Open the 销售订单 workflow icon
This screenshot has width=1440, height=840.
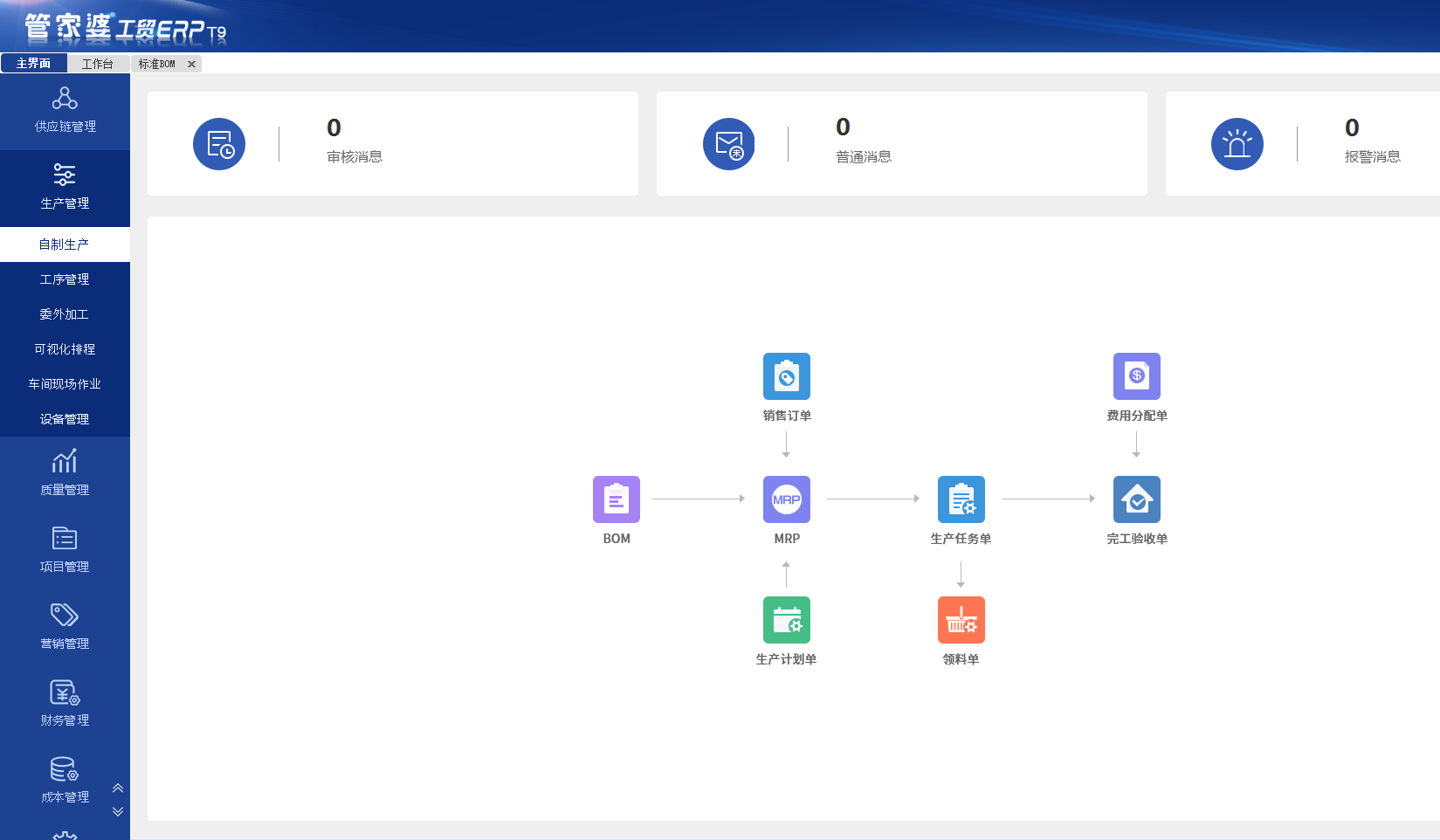click(x=787, y=376)
